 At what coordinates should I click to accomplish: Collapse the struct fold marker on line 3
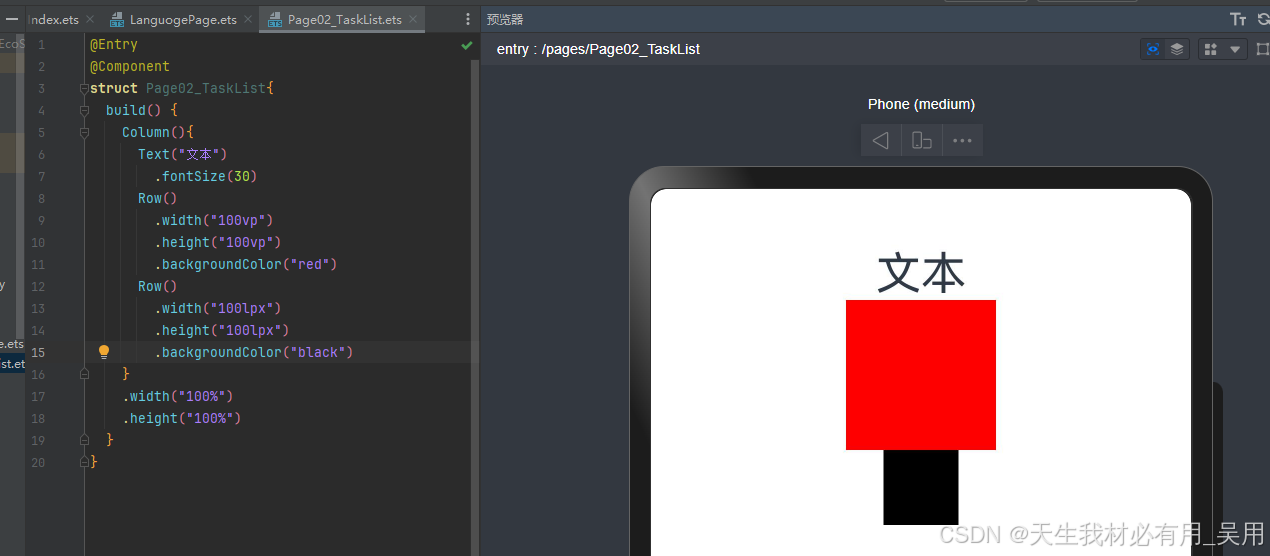tap(85, 89)
